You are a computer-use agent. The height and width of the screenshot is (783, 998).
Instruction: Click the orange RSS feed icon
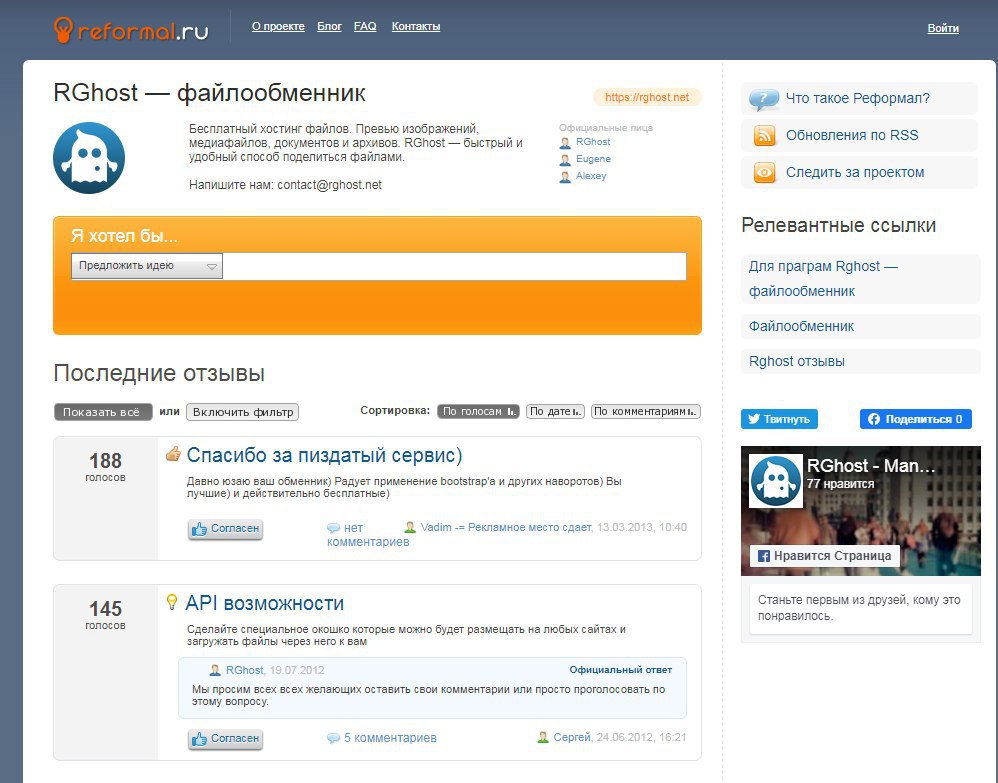coord(764,136)
